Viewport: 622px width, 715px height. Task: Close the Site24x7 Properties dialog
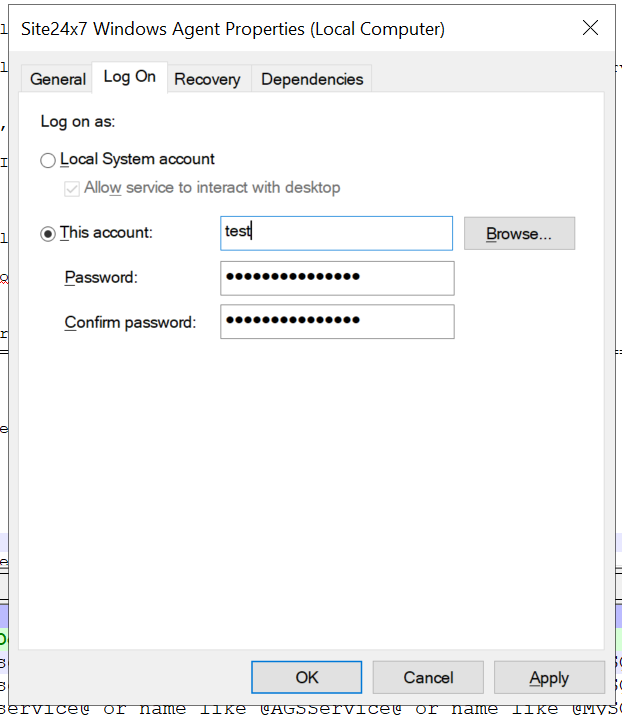pos(590,28)
